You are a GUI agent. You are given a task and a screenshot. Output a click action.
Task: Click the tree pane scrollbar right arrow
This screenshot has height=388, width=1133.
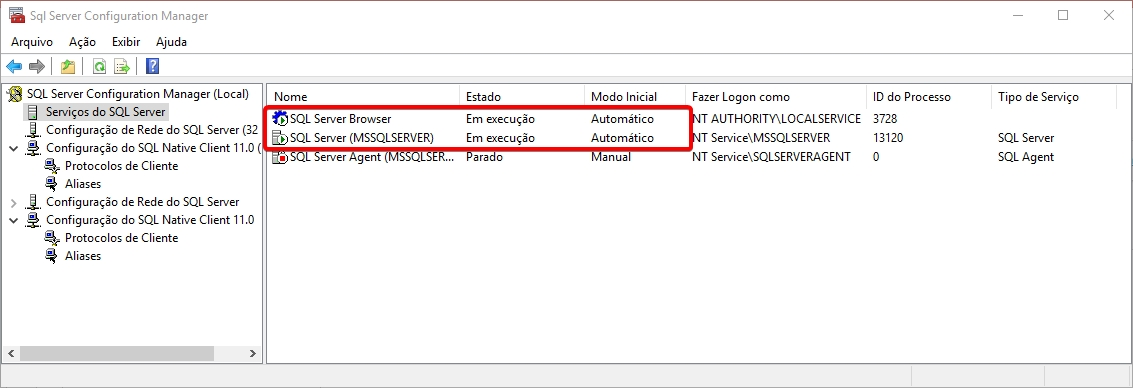[252, 354]
